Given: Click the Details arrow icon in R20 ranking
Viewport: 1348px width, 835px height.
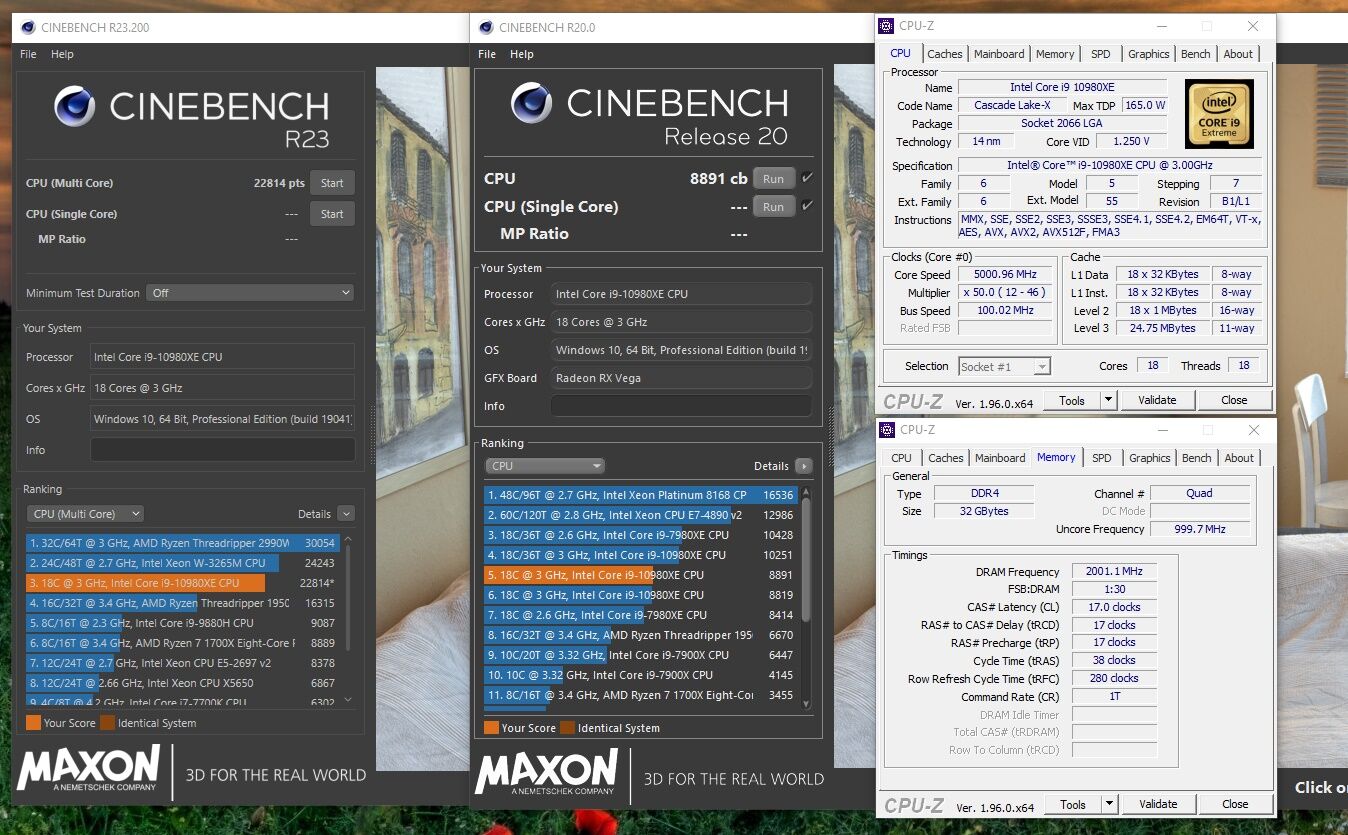Looking at the screenshot, I should tap(803, 466).
